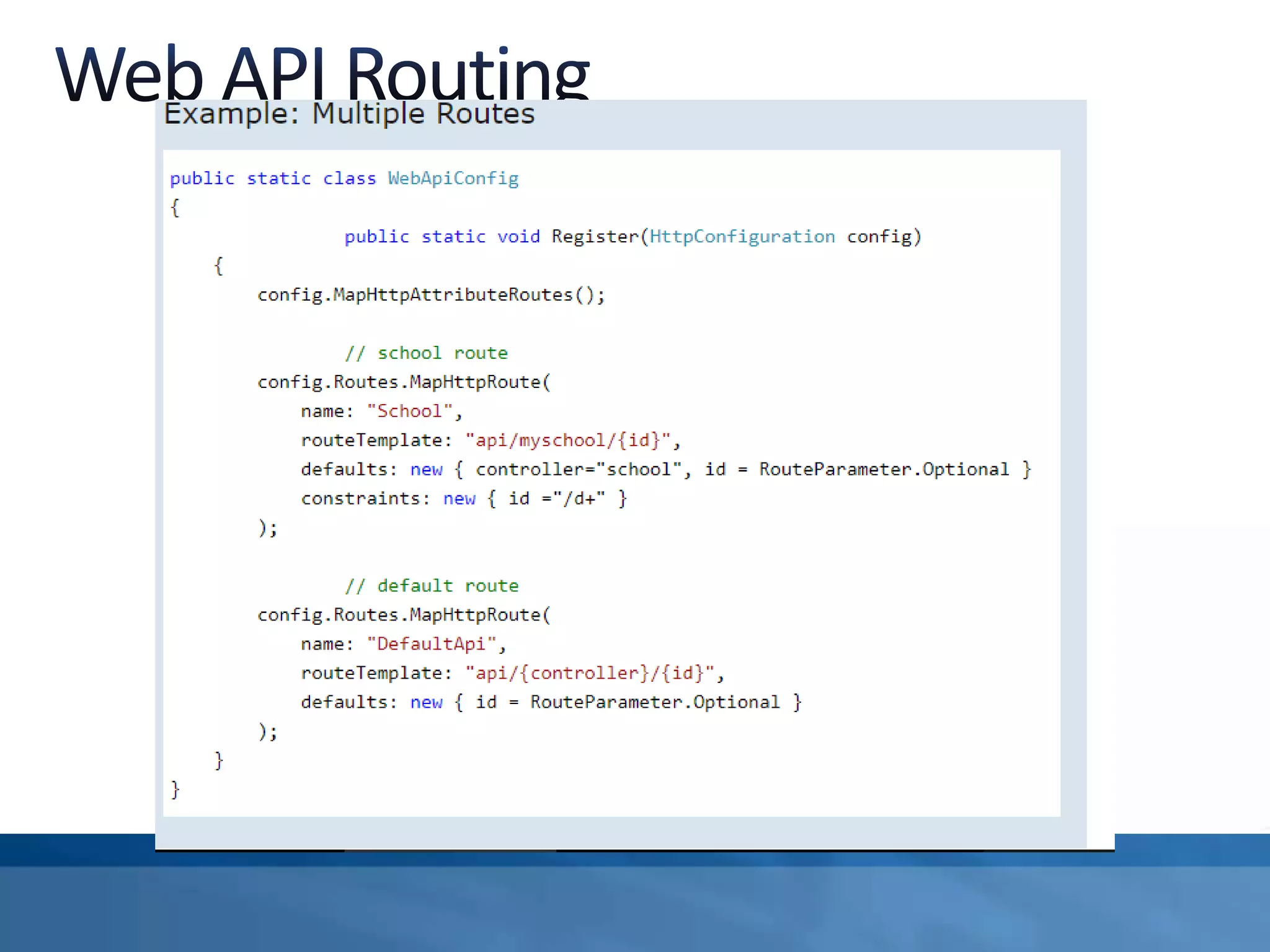Screen dimensions: 1270x952
Task: Click the 'Example: Multiple Routes' heading
Action: tap(349, 114)
